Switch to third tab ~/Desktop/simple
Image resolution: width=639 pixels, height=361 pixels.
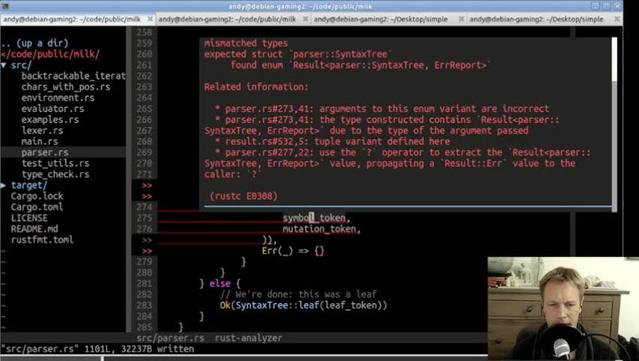click(381, 19)
